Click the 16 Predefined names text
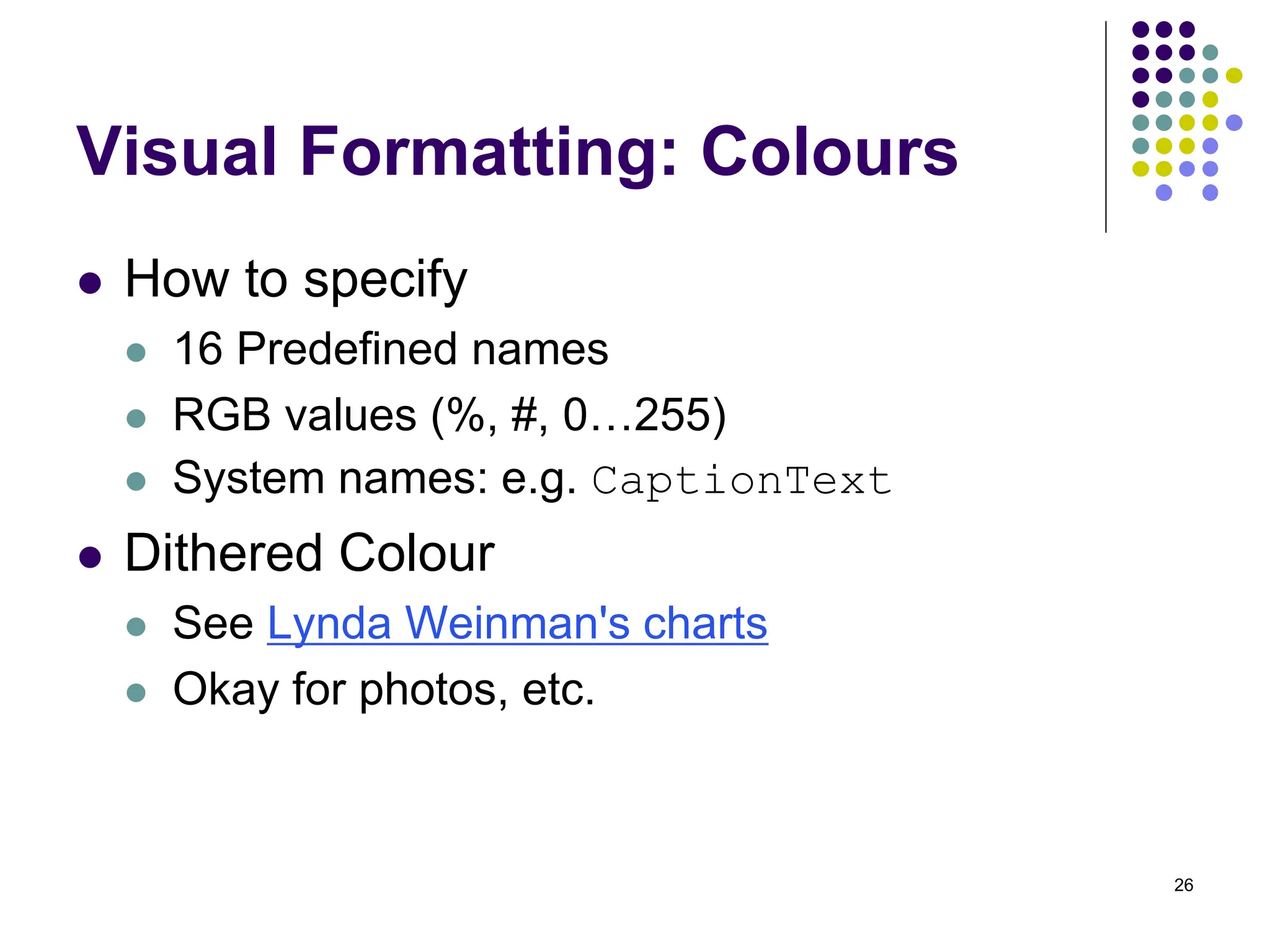The height and width of the screenshot is (952, 1270). [x=391, y=349]
